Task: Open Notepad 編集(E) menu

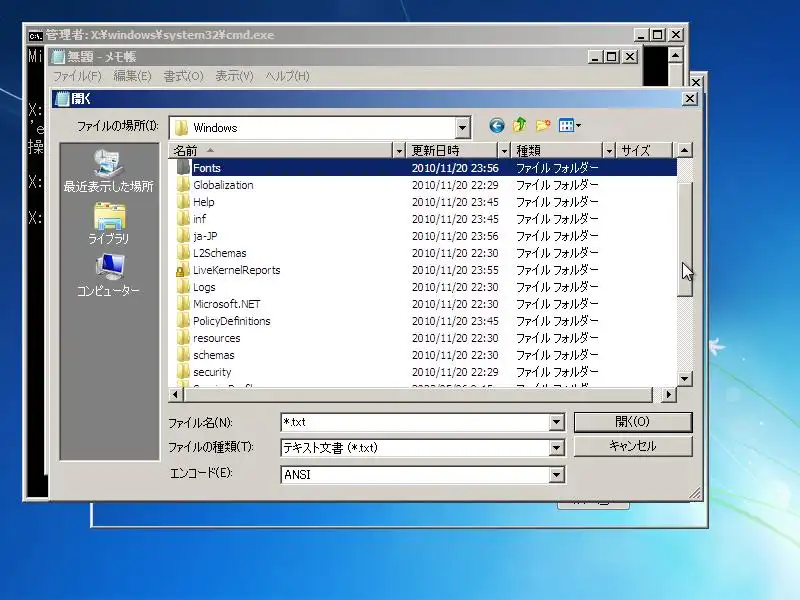Action: (133, 77)
